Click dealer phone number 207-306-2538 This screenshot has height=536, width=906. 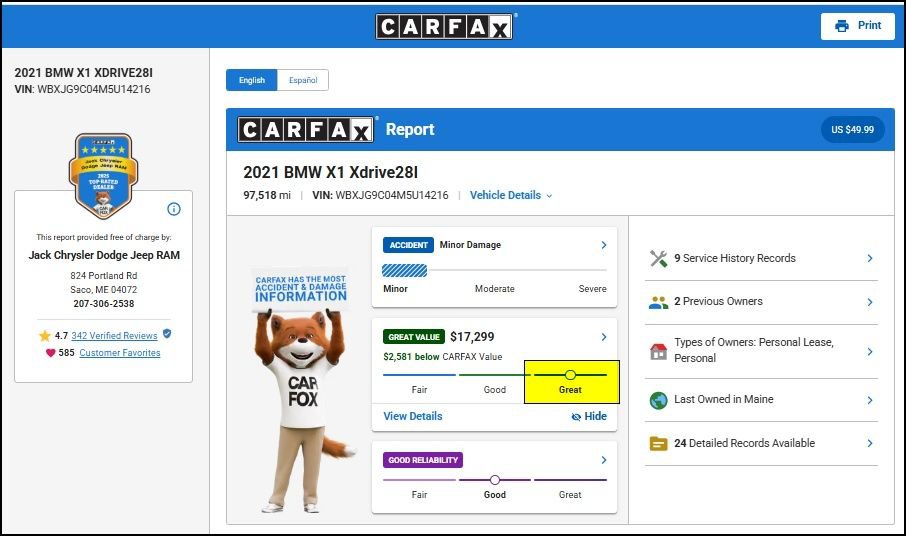pyautogui.click(x=103, y=304)
